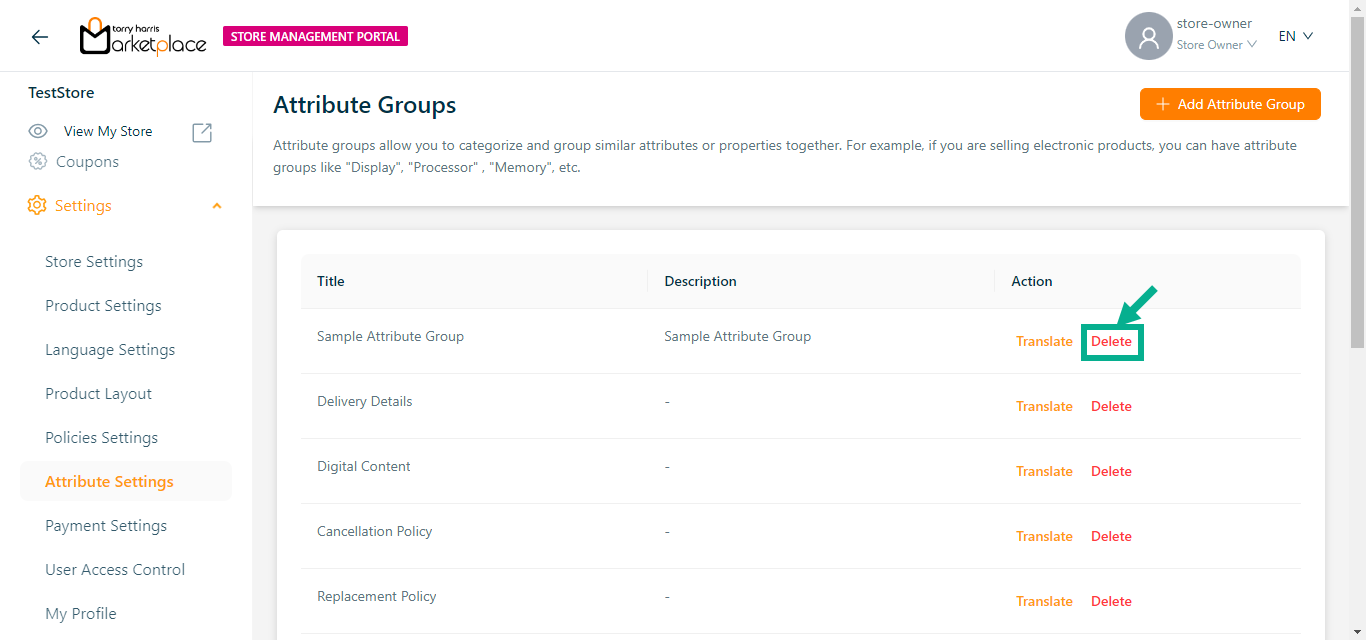Viewport: 1366px width, 640px height.
Task: Click the Settings gear icon
Action: tap(37, 206)
